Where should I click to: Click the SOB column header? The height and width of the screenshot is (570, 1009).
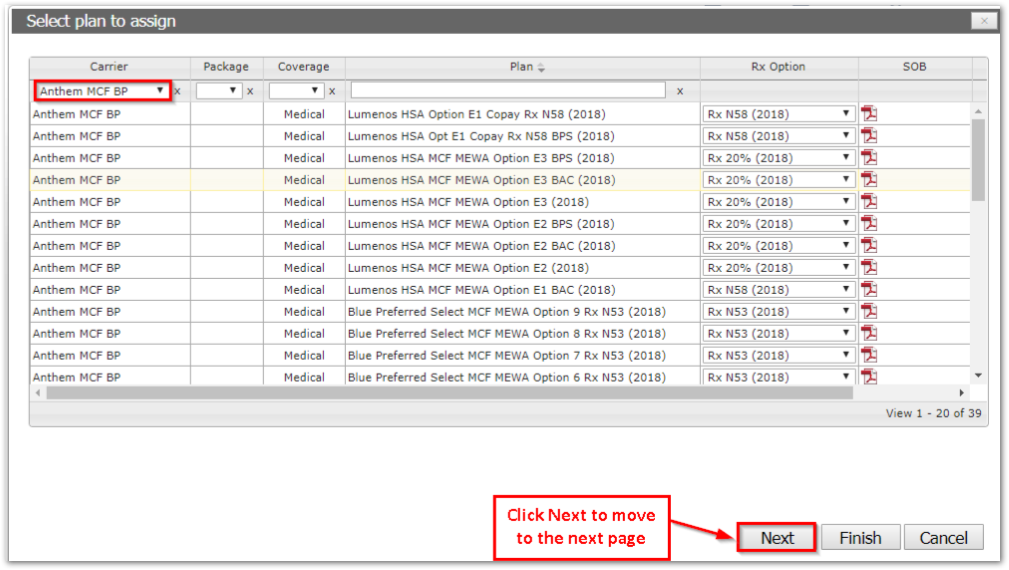pyautogui.click(x=914, y=67)
